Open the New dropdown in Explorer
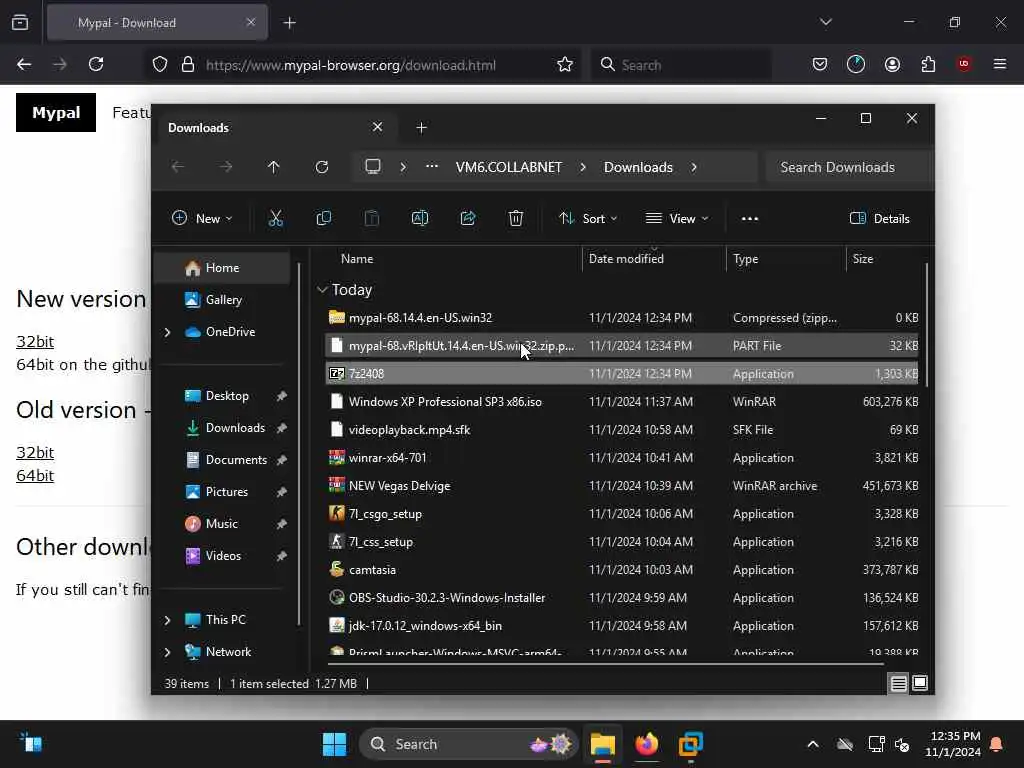 pyautogui.click(x=202, y=219)
